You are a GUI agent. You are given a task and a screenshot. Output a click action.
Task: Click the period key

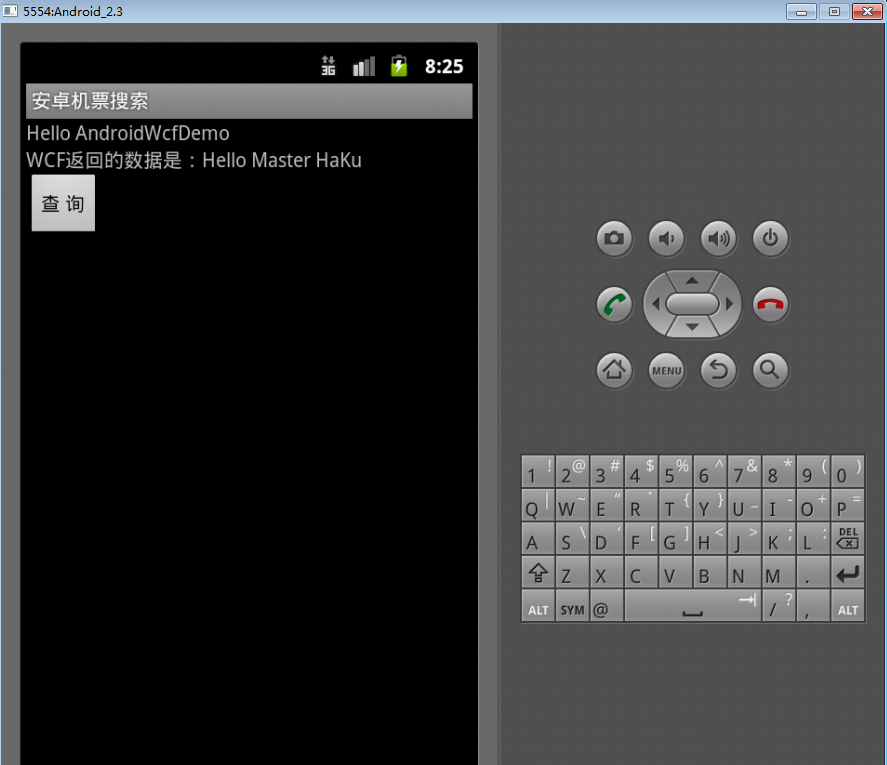pyautogui.click(x=813, y=572)
